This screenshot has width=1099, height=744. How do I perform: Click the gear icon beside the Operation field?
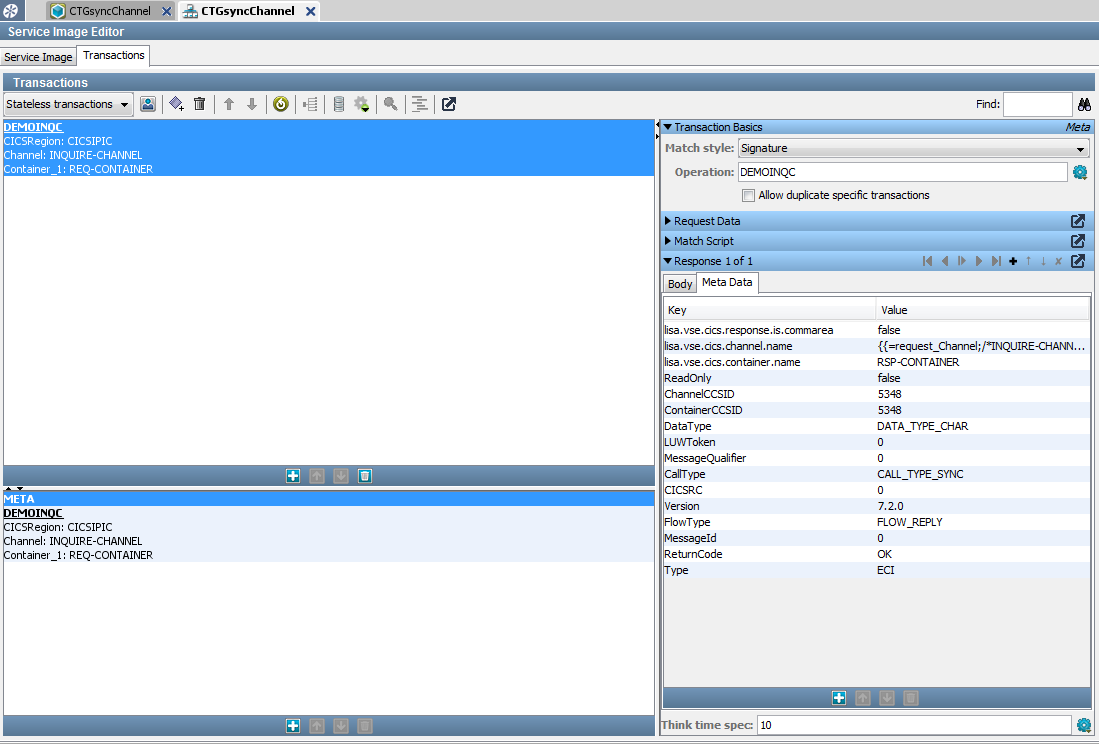click(1078, 171)
